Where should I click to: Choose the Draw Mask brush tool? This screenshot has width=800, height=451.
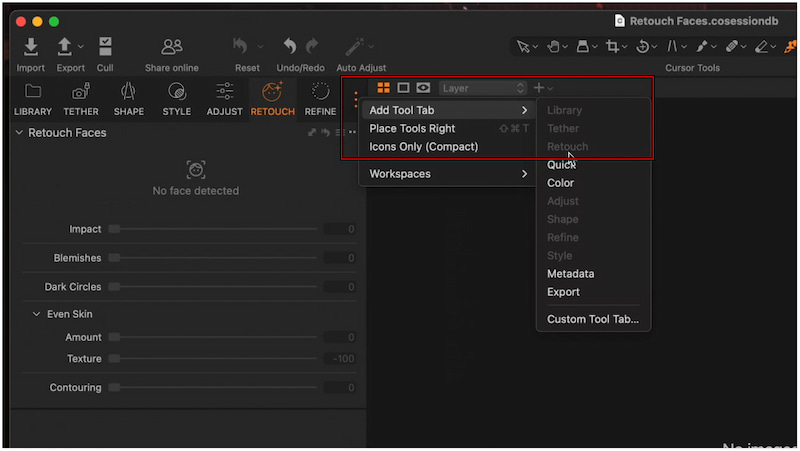pyautogui.click(x=702, y=46)
